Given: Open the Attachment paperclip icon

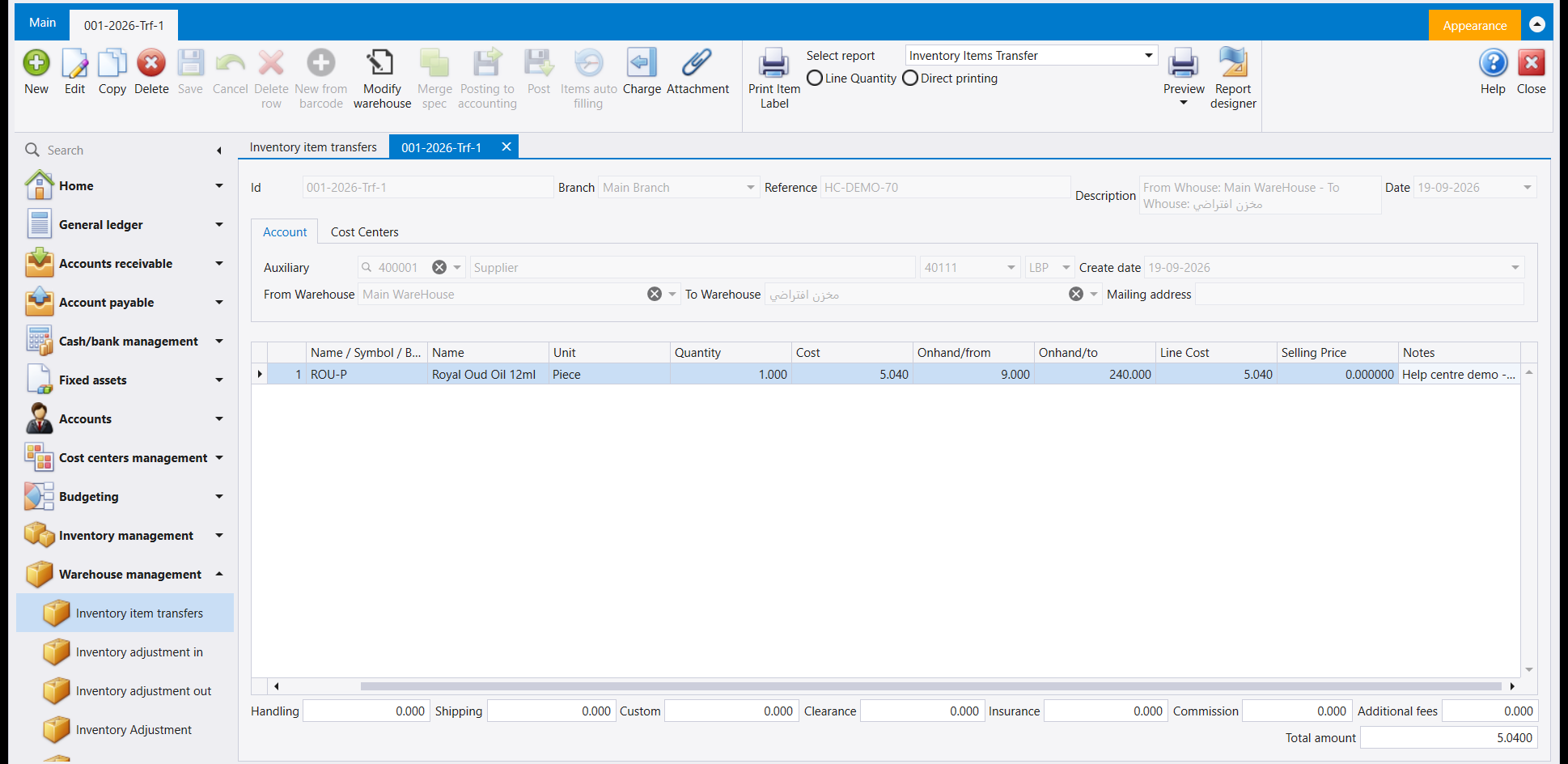Looking at the screenshot, I should (697, 63).
